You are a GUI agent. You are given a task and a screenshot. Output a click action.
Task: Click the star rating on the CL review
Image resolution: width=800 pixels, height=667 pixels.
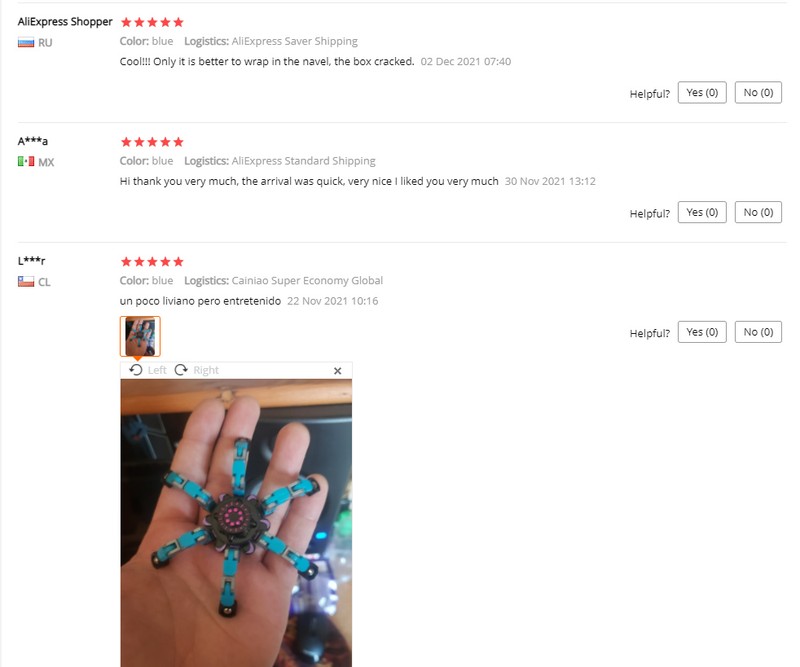coord(152,262)
